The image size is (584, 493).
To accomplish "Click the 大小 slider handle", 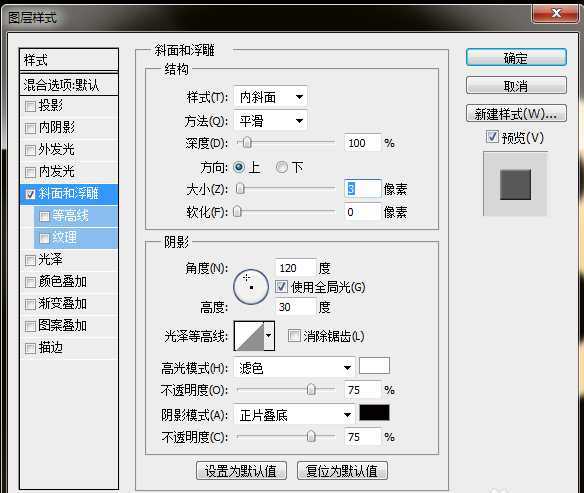I will (x=240, y=189).
